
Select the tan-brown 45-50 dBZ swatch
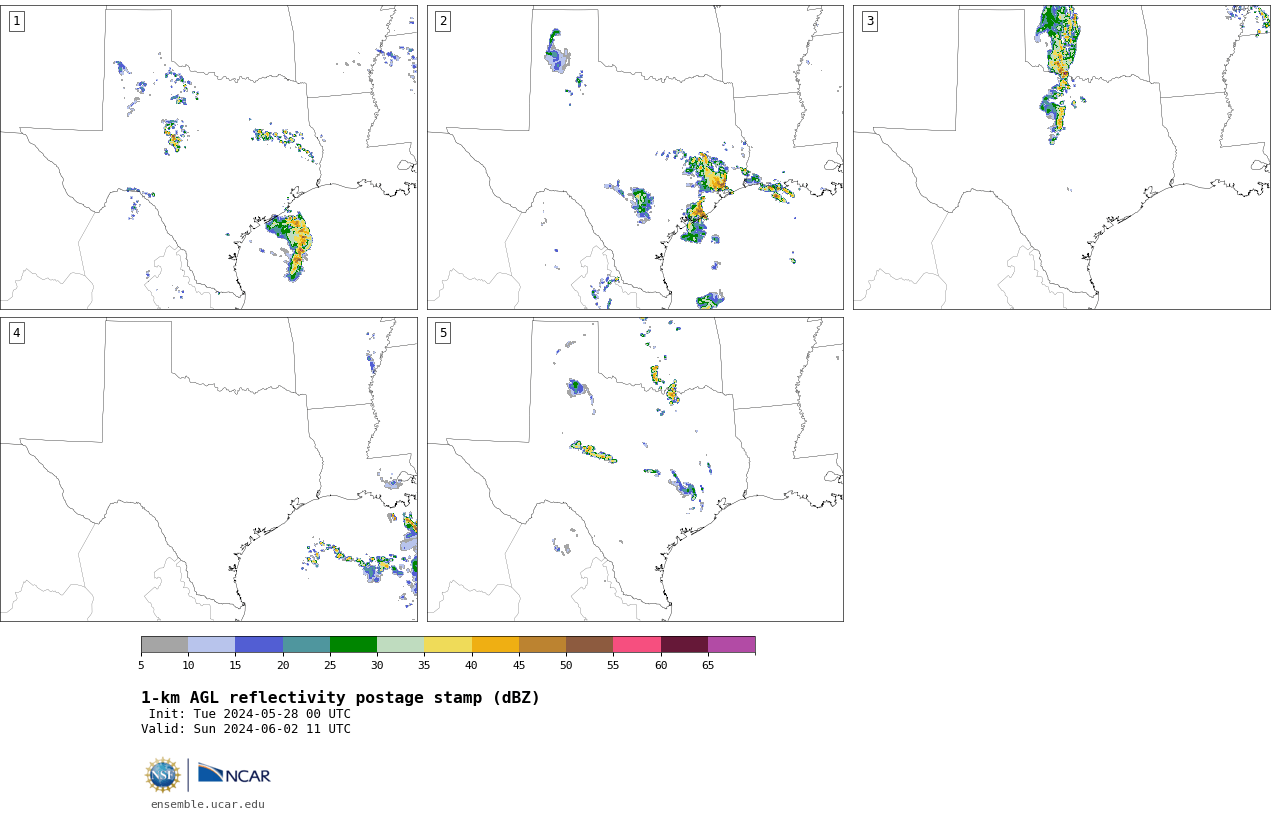pyautogui.click(x=542, y=644)
